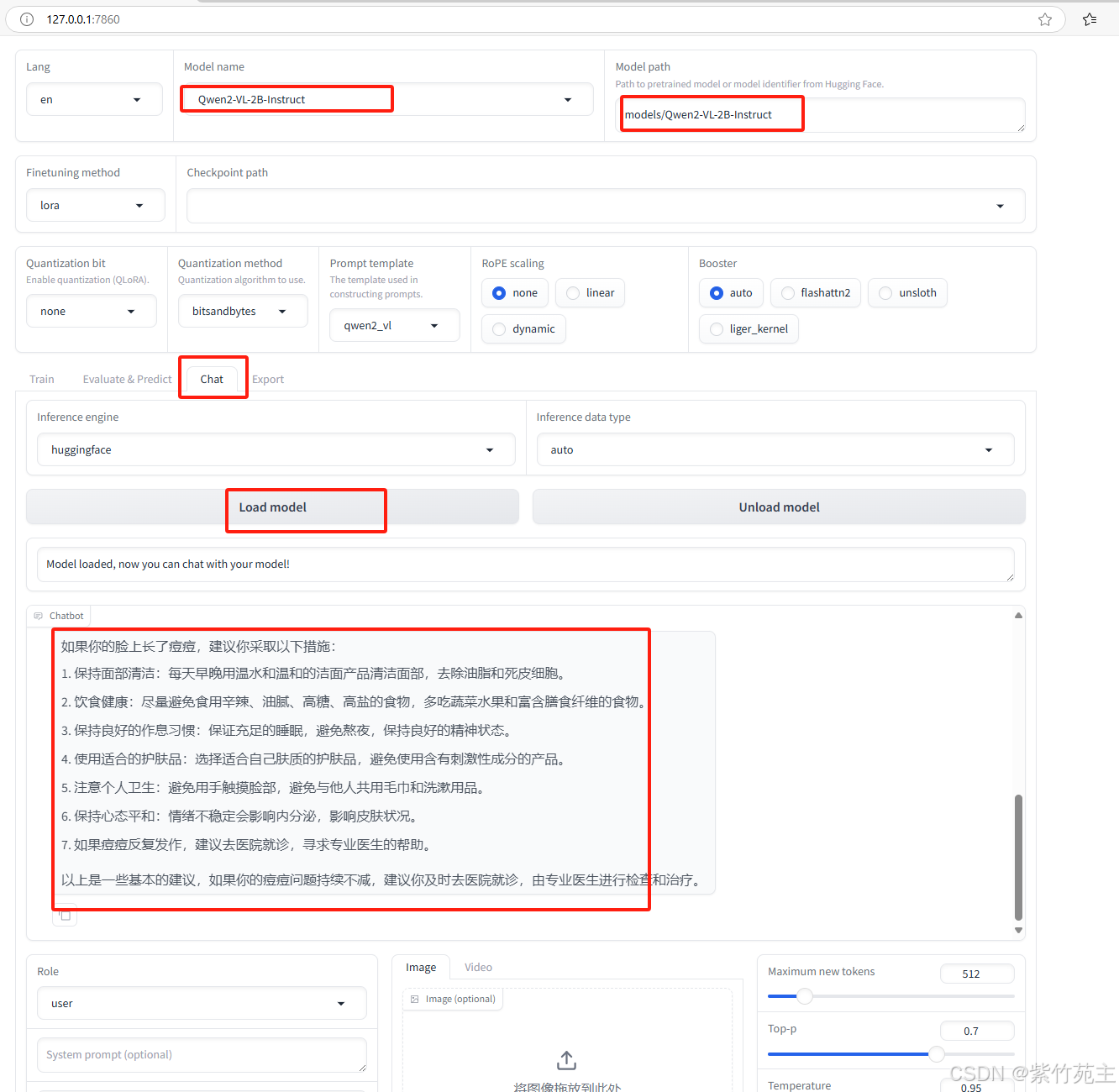
Task: Open the Inference engine dropdown
Action: pos(275,449)
